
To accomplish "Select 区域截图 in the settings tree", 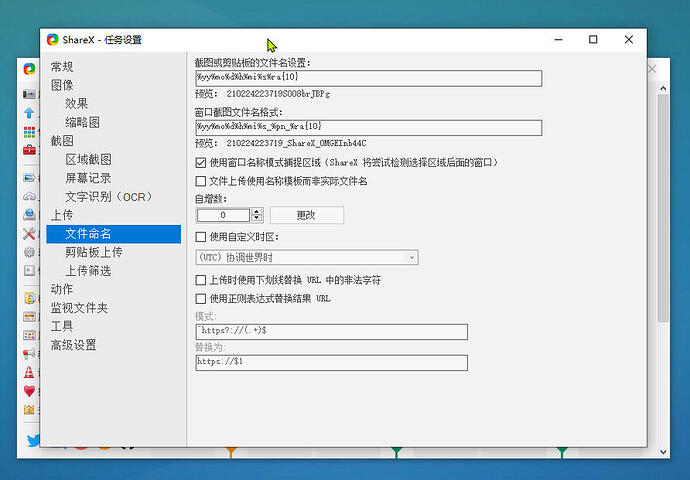I will coord(88,160).
